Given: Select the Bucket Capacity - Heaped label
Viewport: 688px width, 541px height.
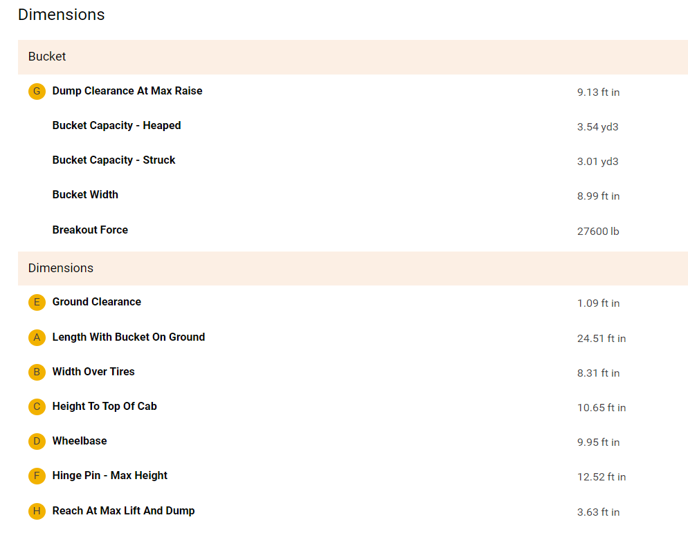Looking at the screenshot, I should click(116, 126).
